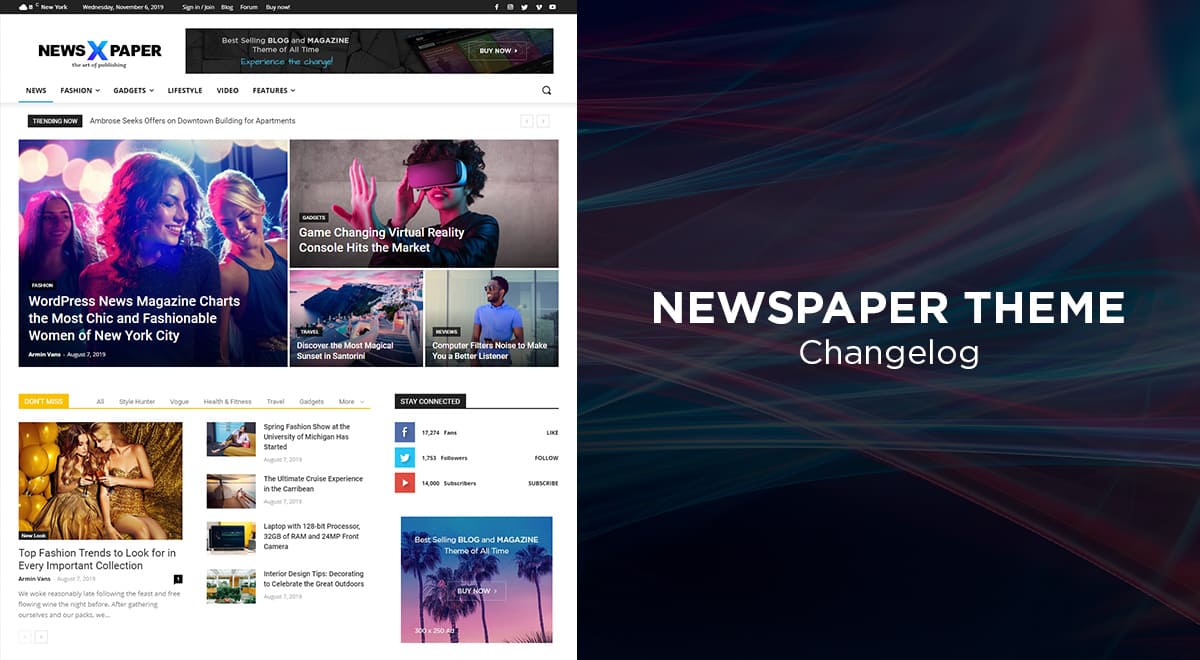The image size is (1200, 660).
Task: Click the comment count badge on fashion trends post
Action: pos(178,579)
